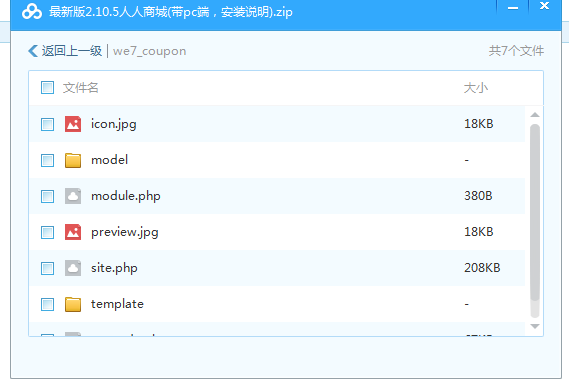Click the site.php file icon
The image size is (569, 384).
[73, 268]
